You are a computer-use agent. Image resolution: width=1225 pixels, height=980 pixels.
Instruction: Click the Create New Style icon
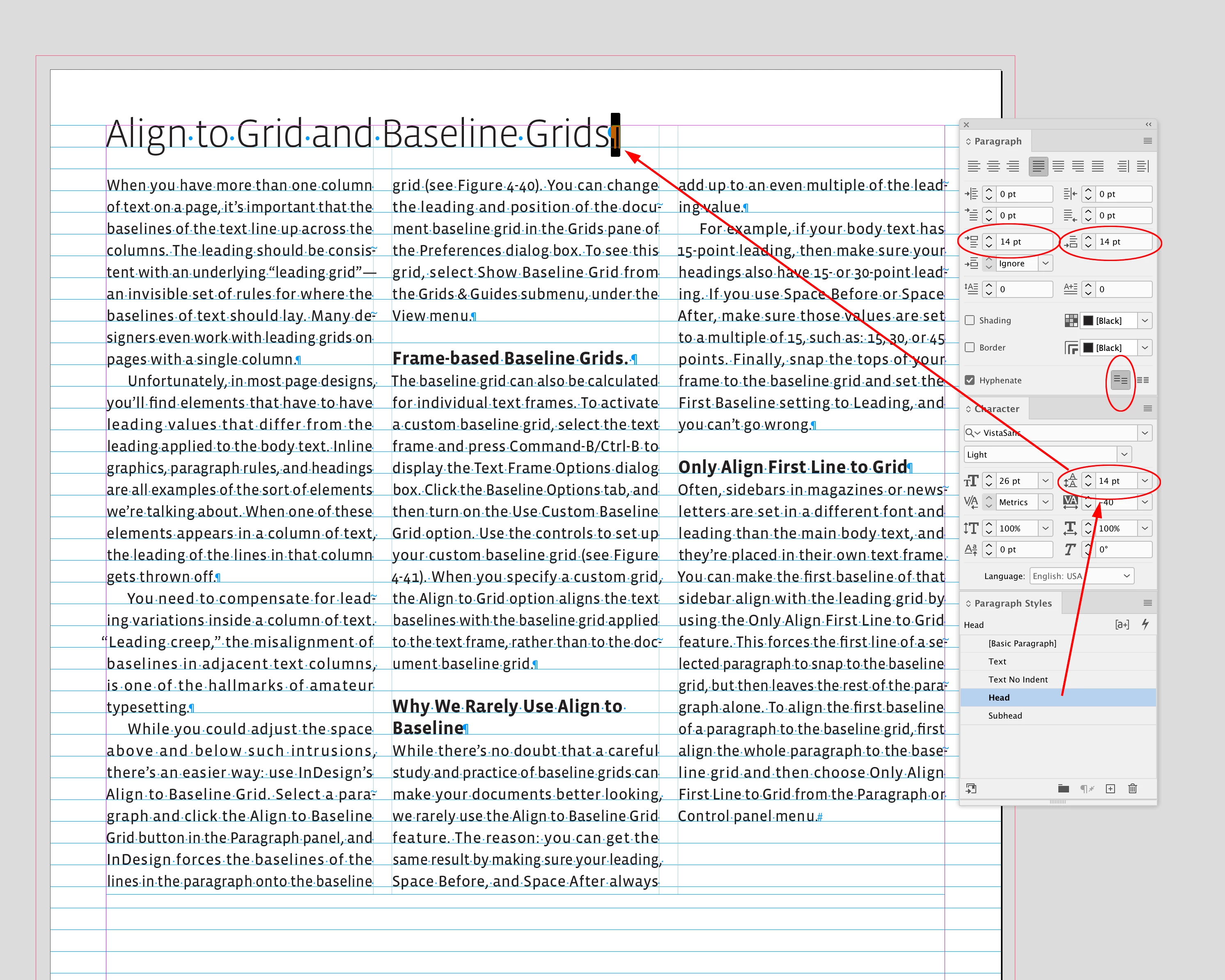point(1110,788)
